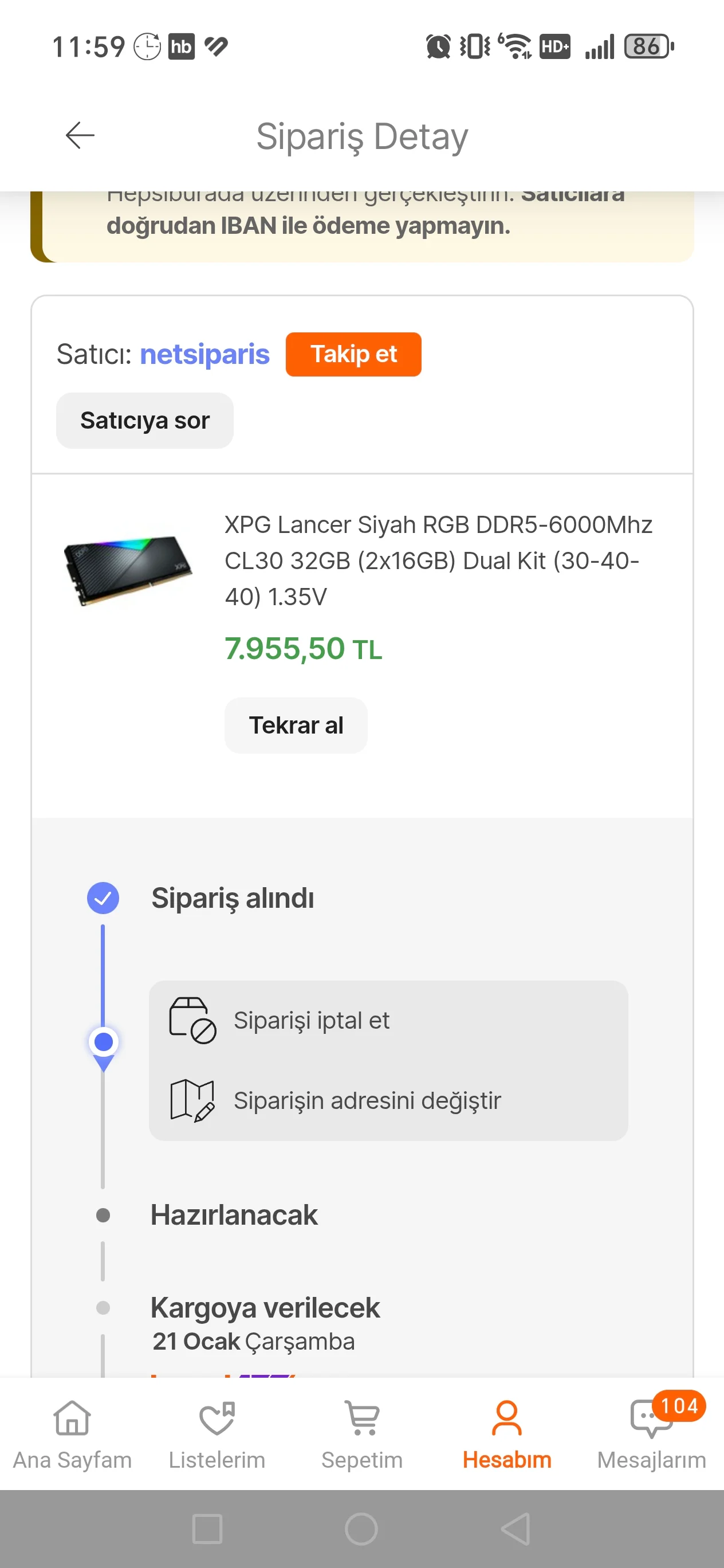Screen dimensions: 724x1568
Task: Tap the XPG Lancer product title
Action: [438, 560]
